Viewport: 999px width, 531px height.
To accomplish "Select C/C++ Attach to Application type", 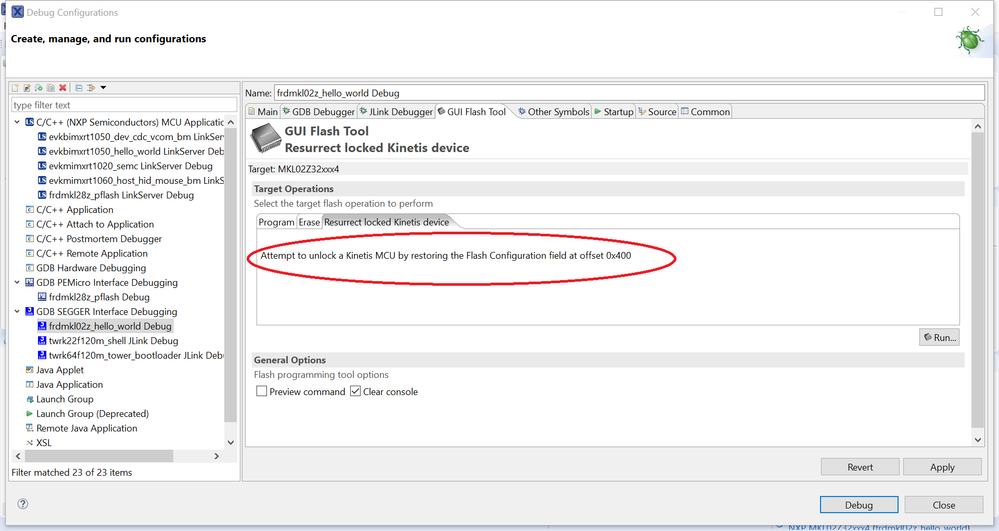I will click(x=89, y=224).
